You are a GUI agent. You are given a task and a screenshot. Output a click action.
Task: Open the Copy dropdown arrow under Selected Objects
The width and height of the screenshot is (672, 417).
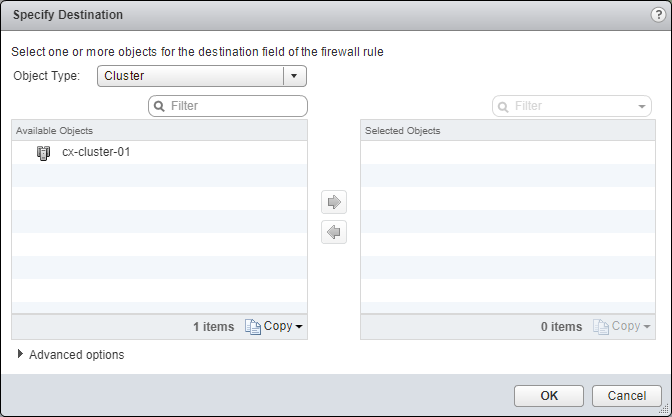tap(647, 327)
